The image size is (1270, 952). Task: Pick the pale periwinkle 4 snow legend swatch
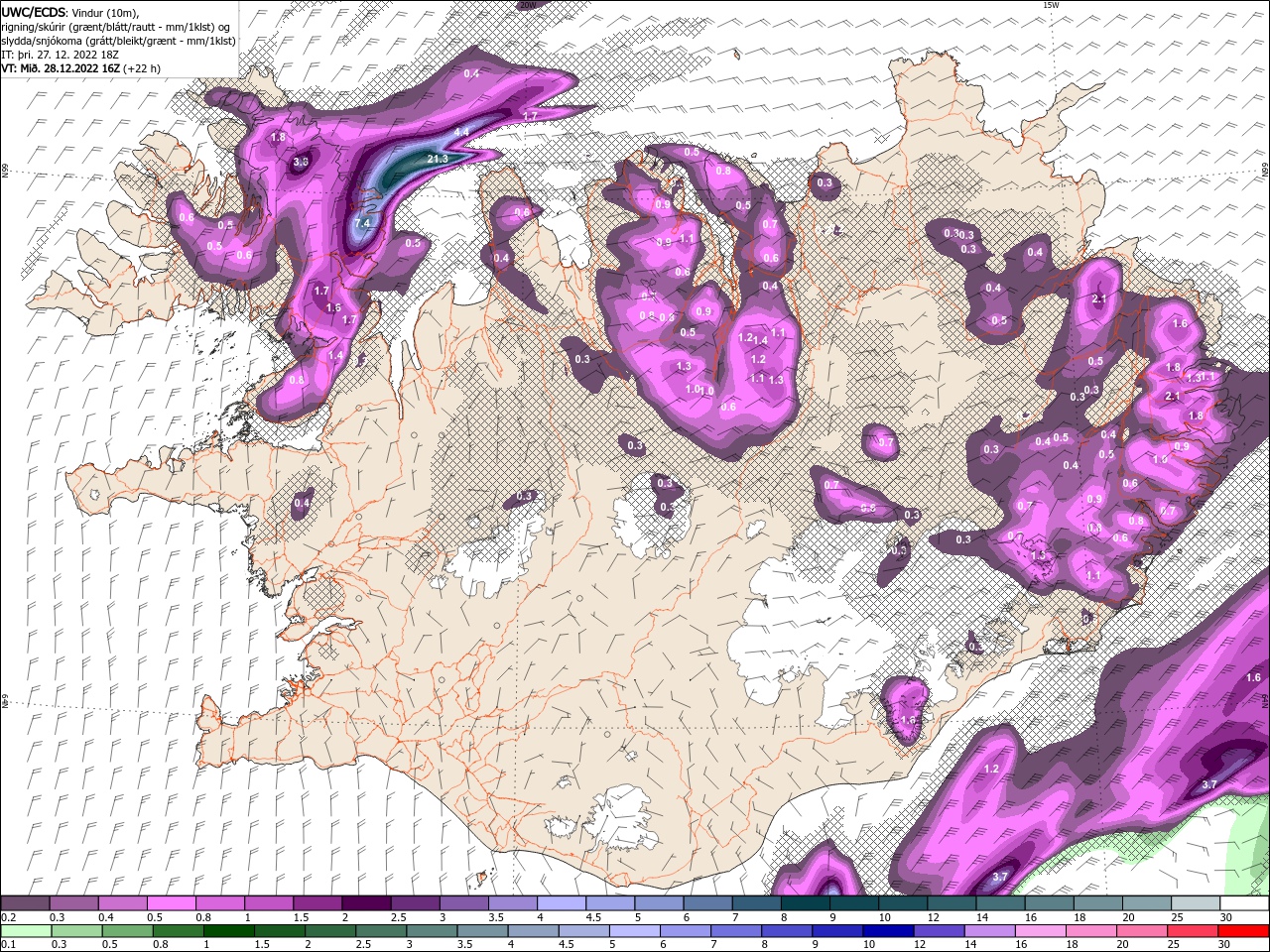(562, 903)
